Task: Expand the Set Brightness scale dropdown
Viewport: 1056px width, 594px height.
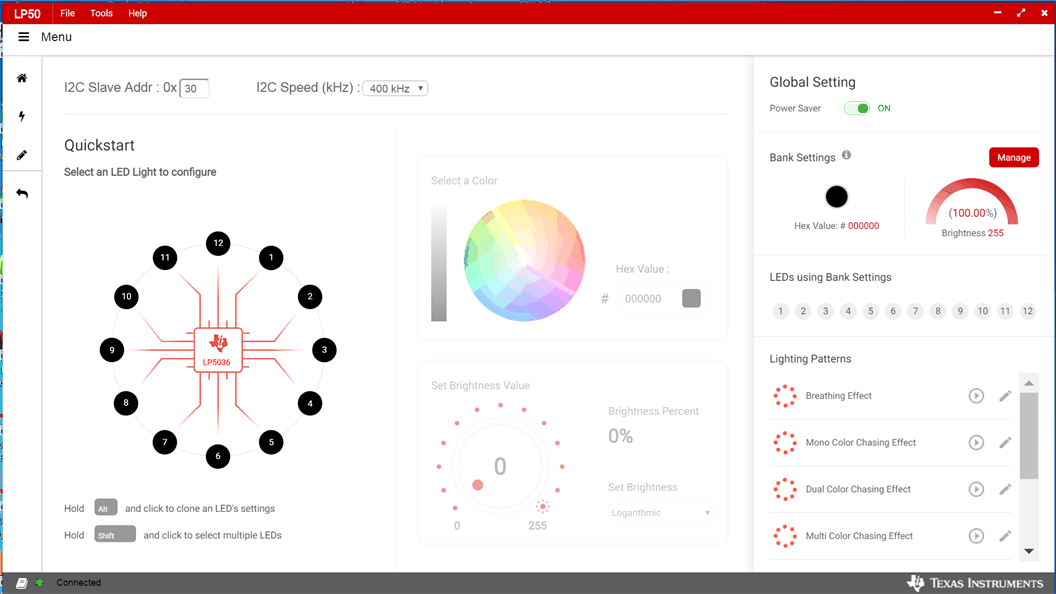Action: click(660, 512)
